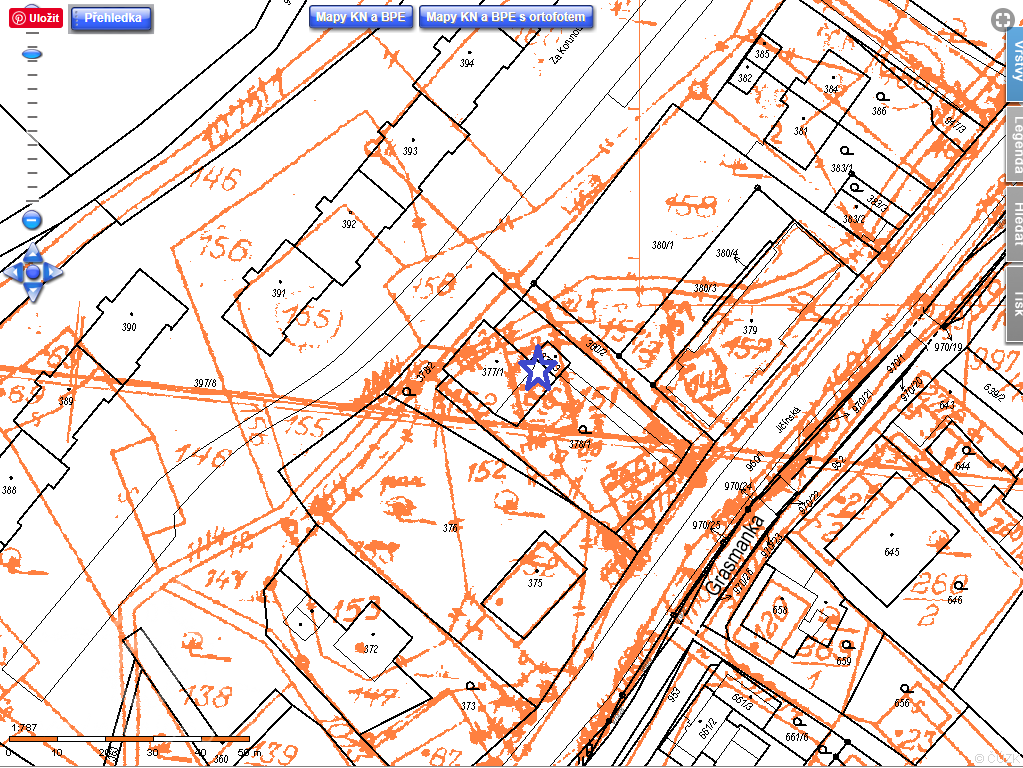Switch to Mapy KN a BPE
This screenshot has width=1023, height=768.
coord(361,17)
